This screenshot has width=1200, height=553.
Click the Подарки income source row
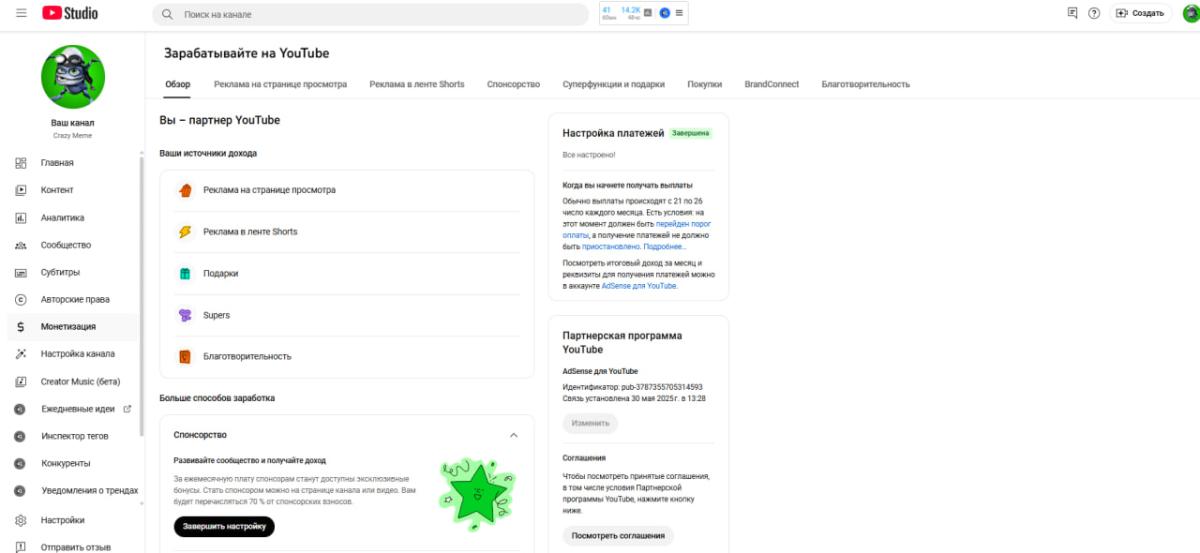347,273
